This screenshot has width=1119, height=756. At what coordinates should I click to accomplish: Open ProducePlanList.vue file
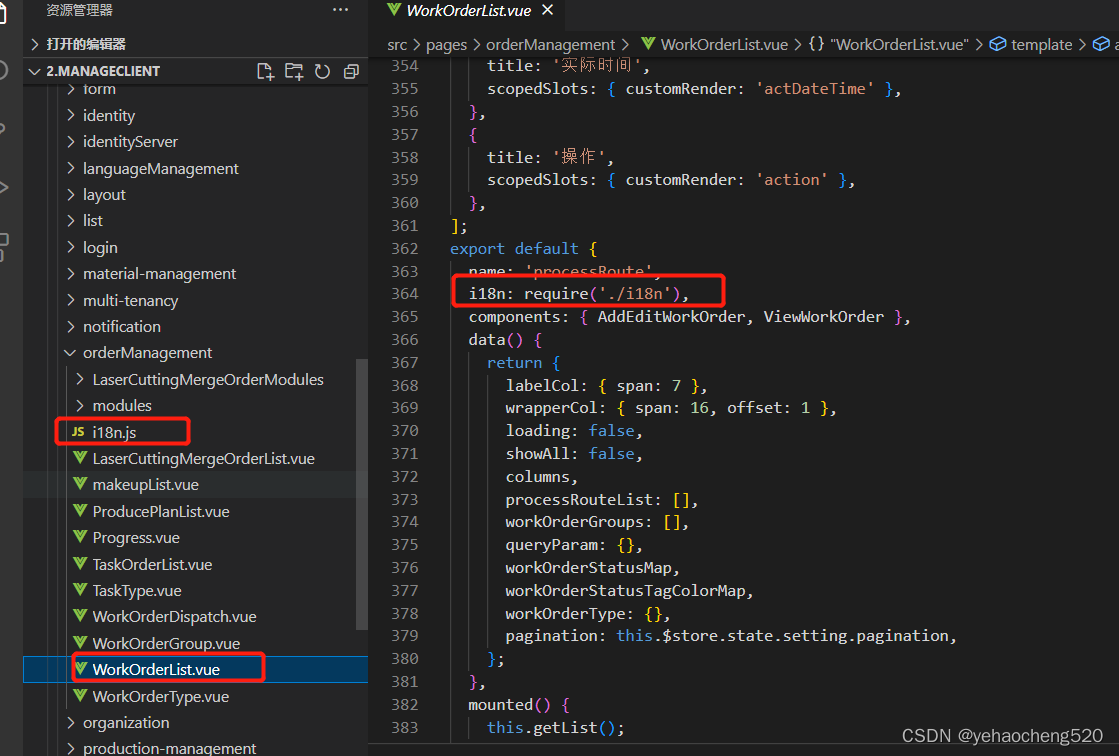point(161,511)
